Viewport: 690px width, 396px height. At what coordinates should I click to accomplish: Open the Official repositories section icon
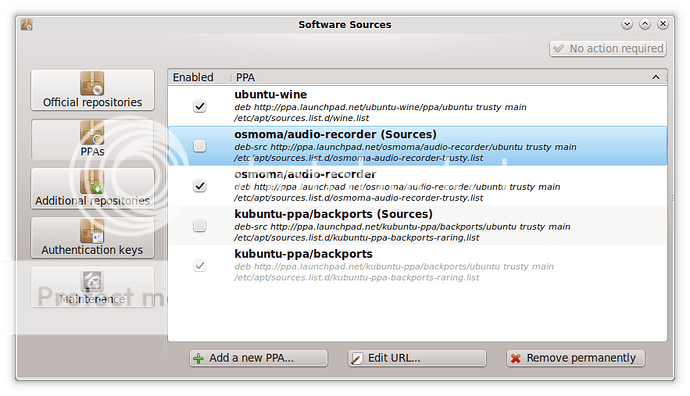tap(92, 83)
